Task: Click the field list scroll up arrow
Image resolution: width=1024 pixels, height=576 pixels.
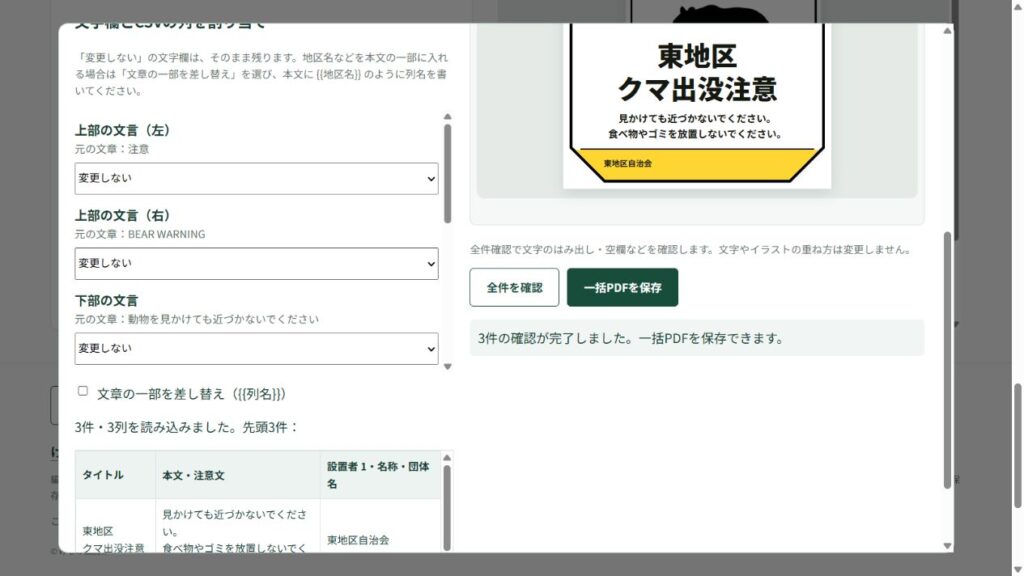Action: 447,117
